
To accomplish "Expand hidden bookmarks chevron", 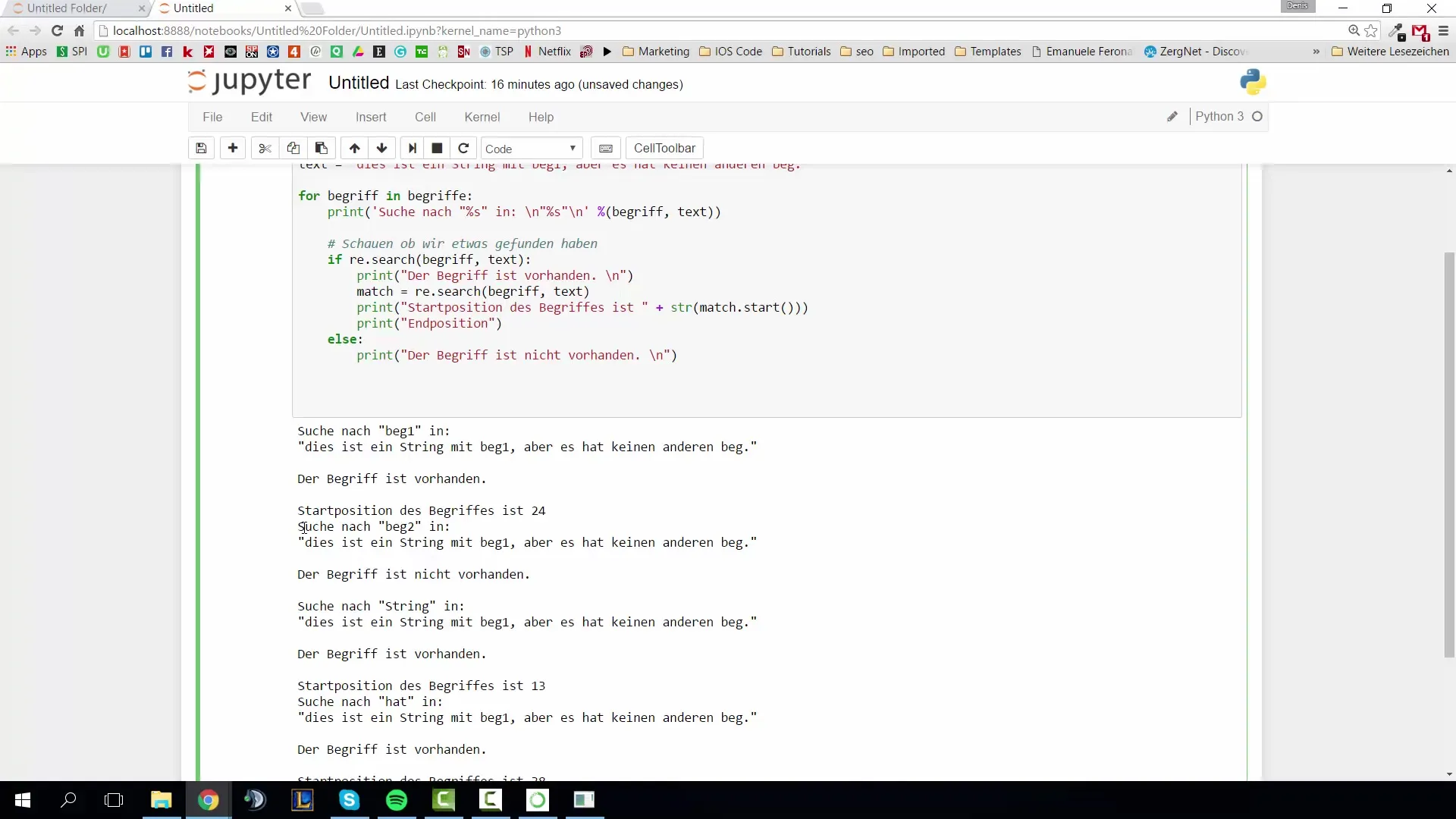I will pos(1316,52).
